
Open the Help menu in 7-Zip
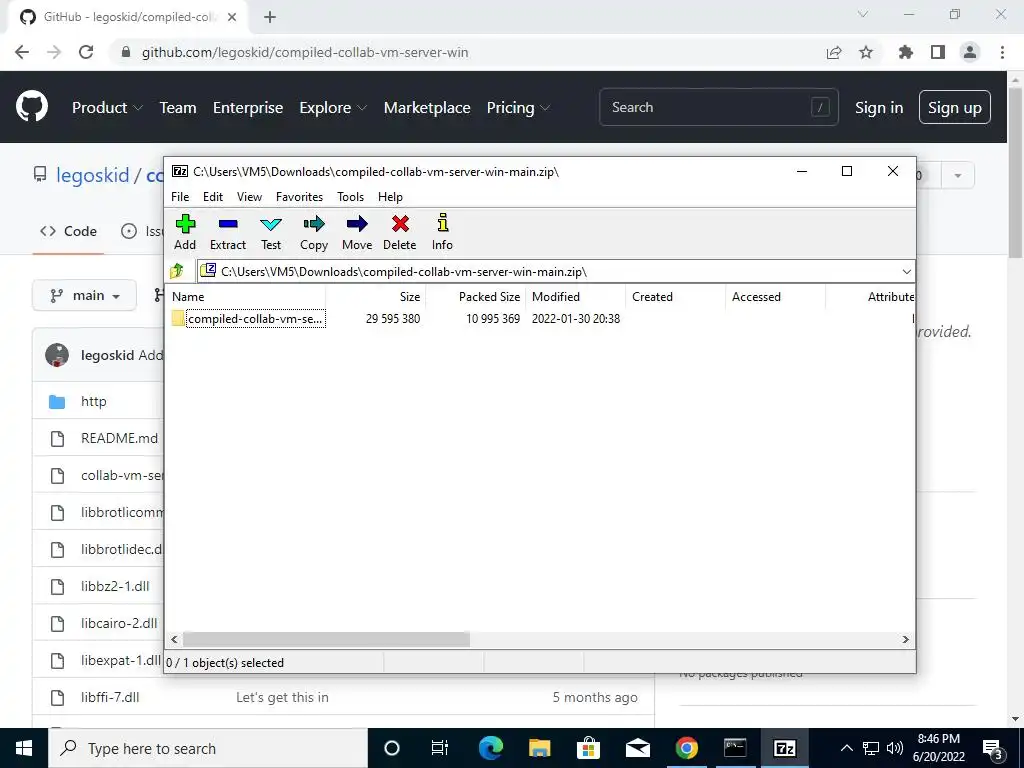tap(390, 197)
